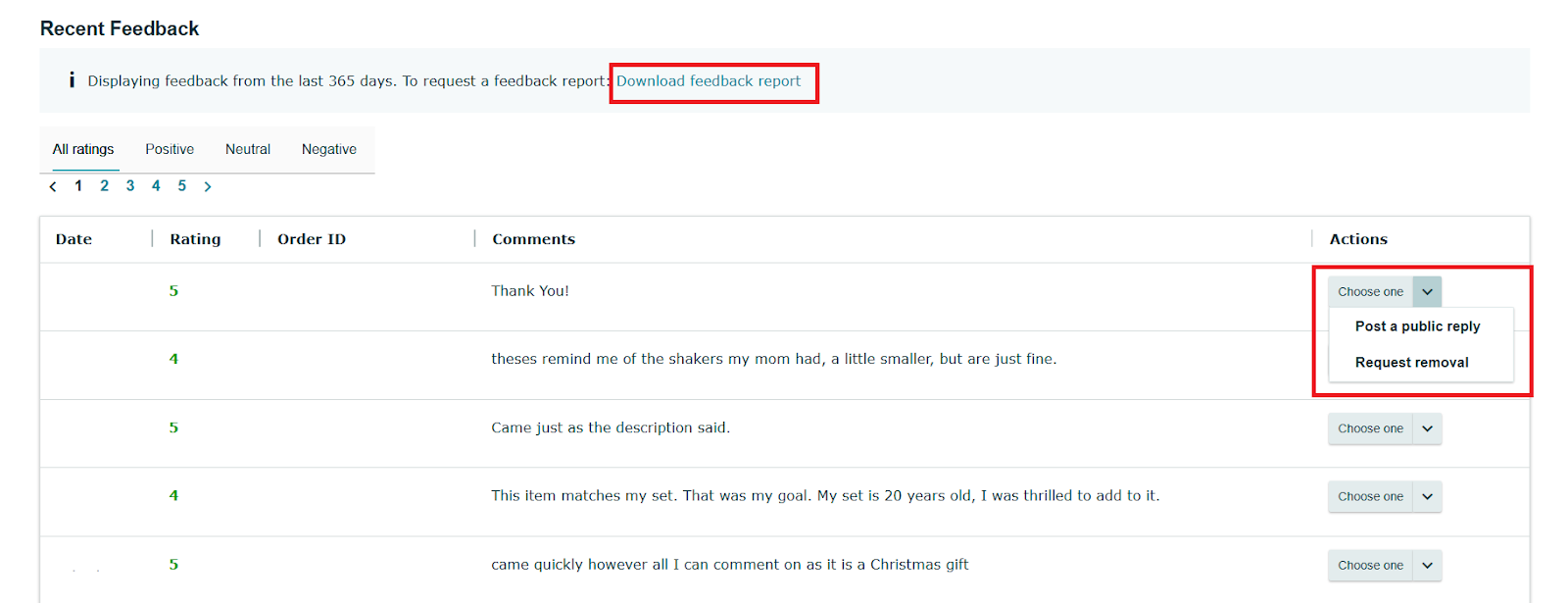Screen dimensions: 1568x603
Task: Open the Choose one dropdown for the Christmas gift feedback
Action: pyautogui.click(x=1384, y=565)
